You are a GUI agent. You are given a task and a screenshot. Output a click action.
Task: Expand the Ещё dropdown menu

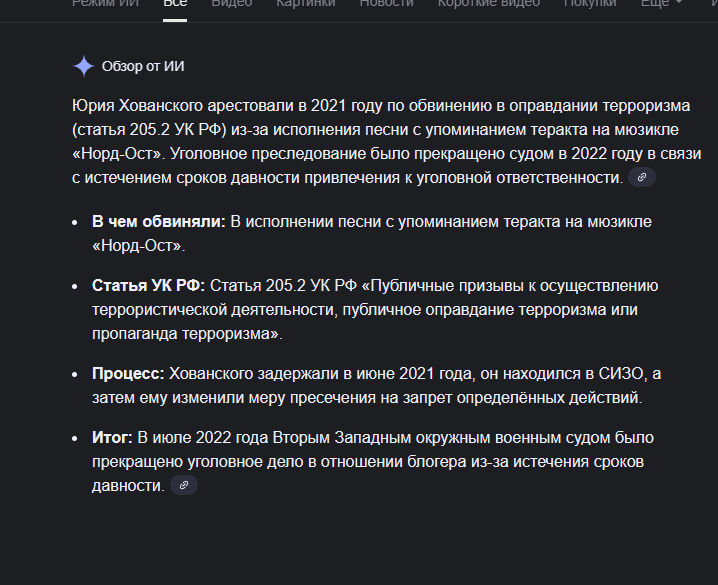(x=661, y=4)
